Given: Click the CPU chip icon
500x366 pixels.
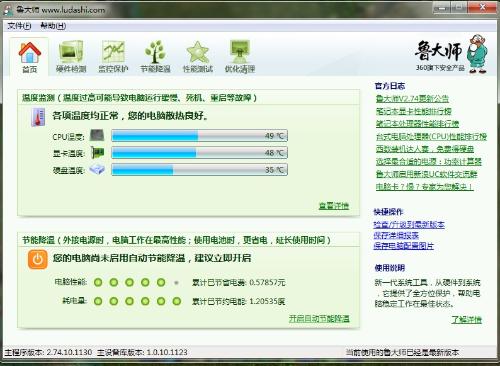Looking at the screenshot, I should point(97,135).
